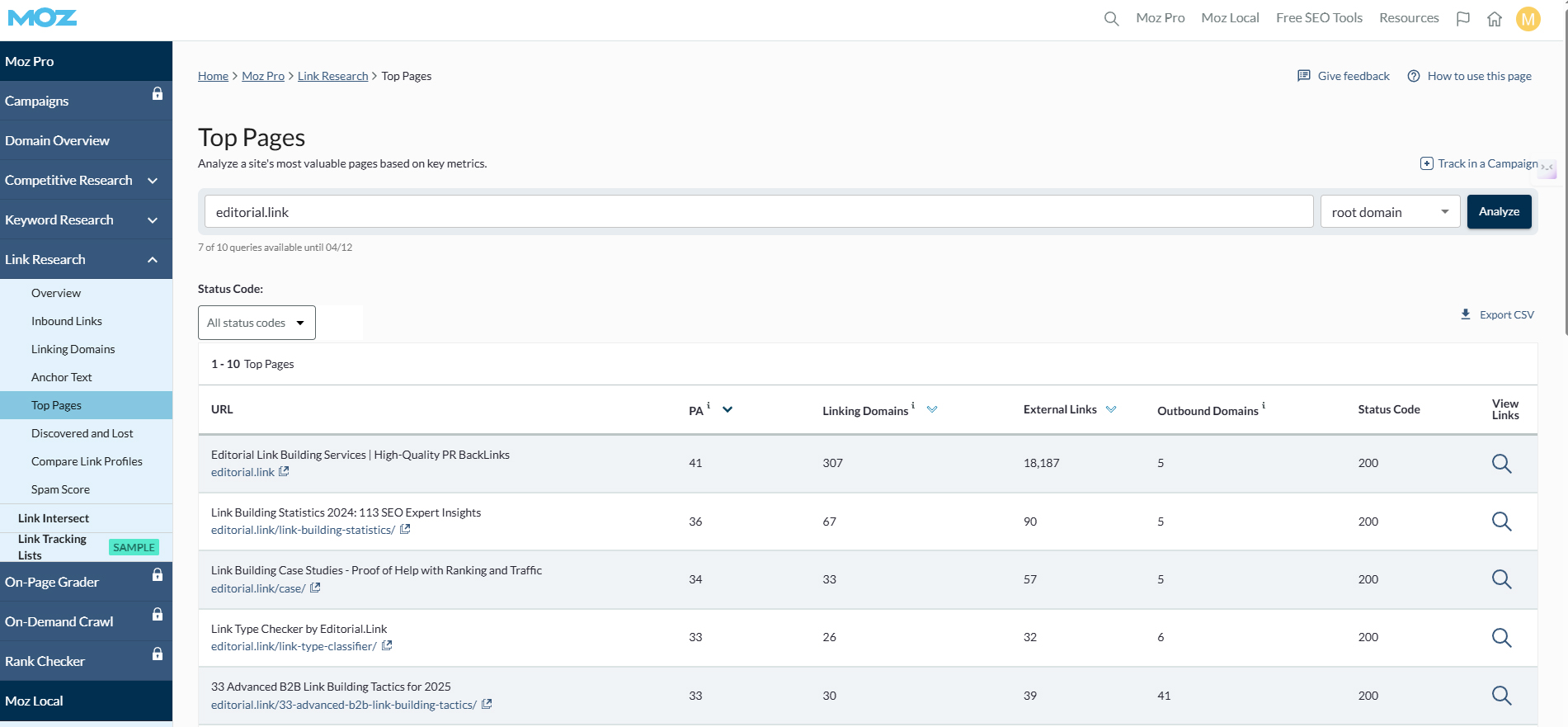Click Home breadcrumb link
Screen dimensions: 1568x727
tap(213, 76)
